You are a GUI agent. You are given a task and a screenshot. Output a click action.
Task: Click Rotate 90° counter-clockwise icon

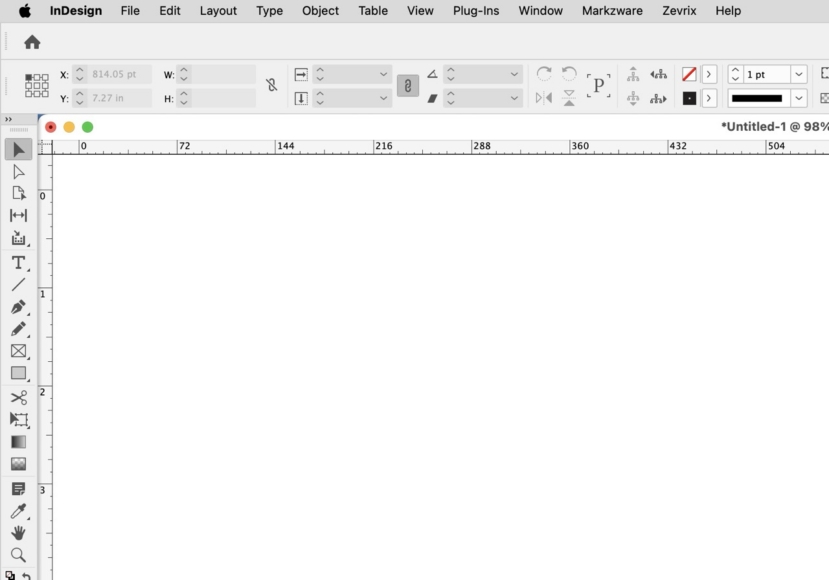click(x=569, y=73)
